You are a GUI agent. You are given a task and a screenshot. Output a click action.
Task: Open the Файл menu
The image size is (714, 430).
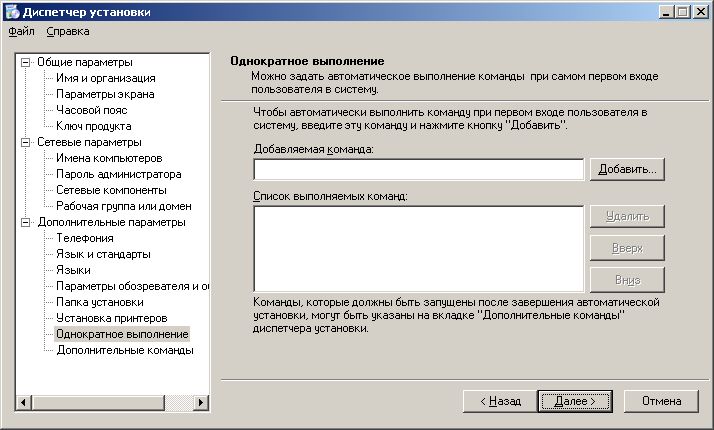coord(21,32)
